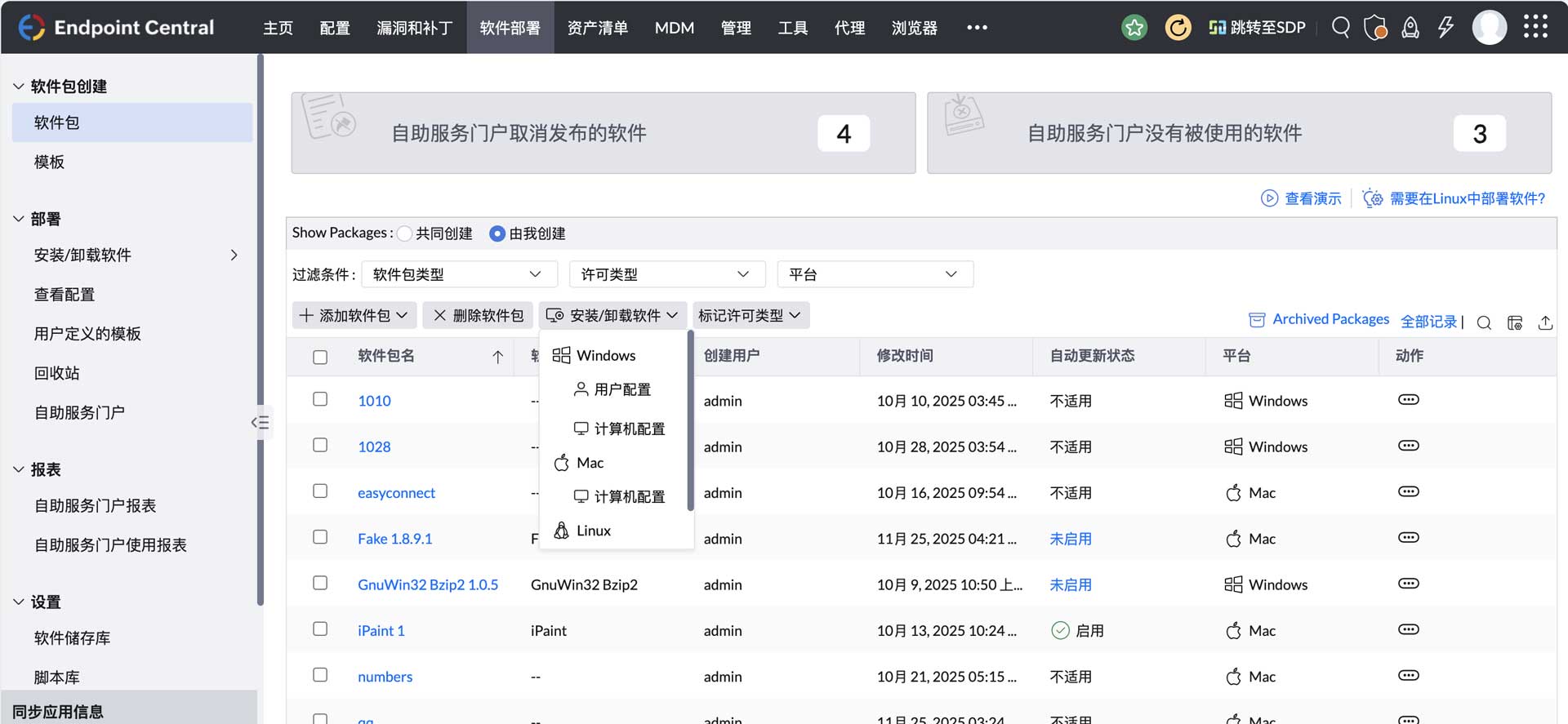Click 未启用 status for Fake 1.8.9.1
The height and width of the screenshot is (724, 1568).
pos(1071,539)
